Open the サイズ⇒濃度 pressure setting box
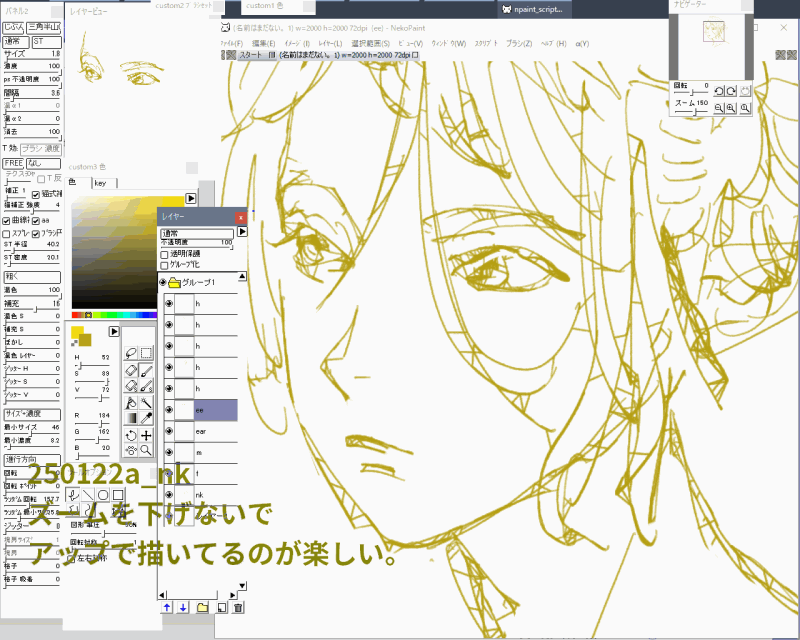The image size is (800, 640). click(32, 414)
